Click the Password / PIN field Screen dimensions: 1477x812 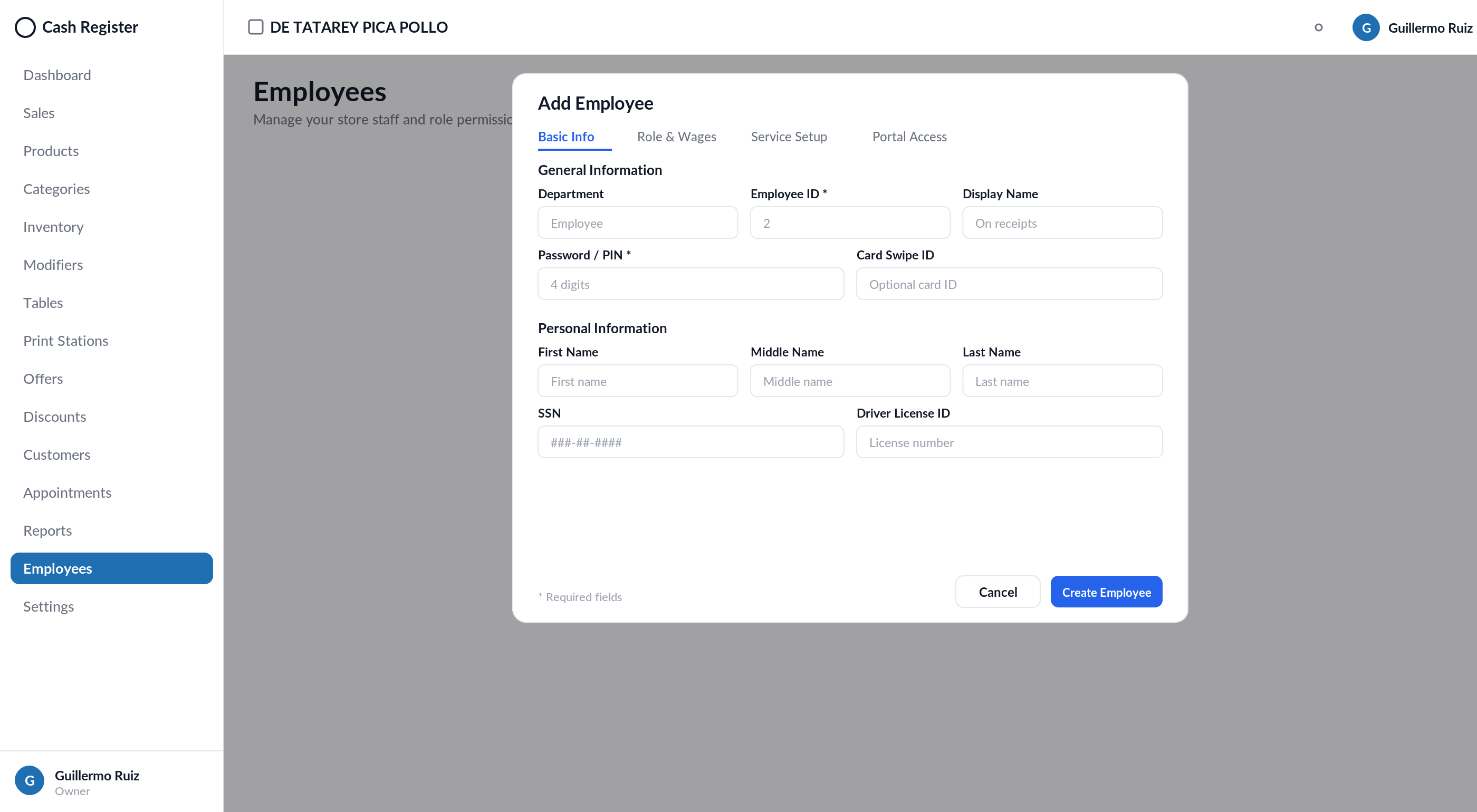tap(691, 284)
